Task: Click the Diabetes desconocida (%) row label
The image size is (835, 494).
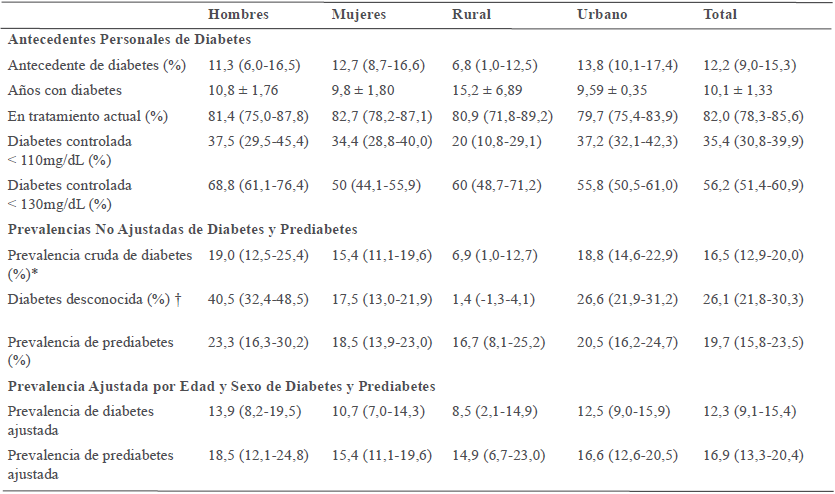Action: [80, 297]
